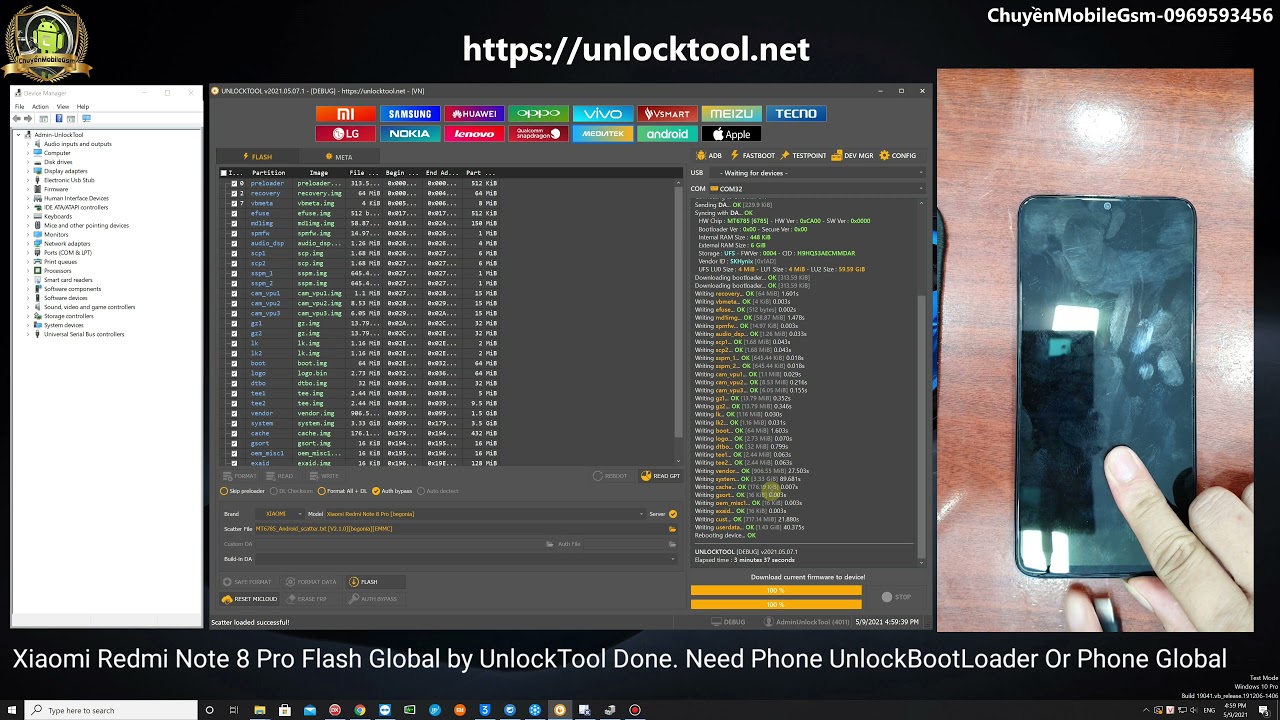
Task: Switch to the FLASH tab
Action: pyautogui.click(x=257, y=157)
